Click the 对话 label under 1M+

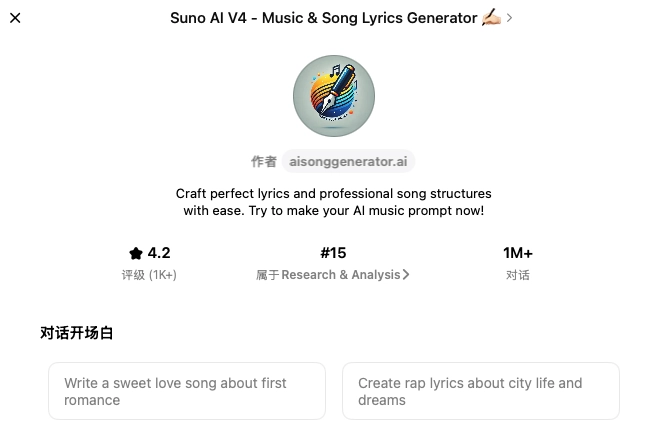pyautogui.click(x=518, y=275)
